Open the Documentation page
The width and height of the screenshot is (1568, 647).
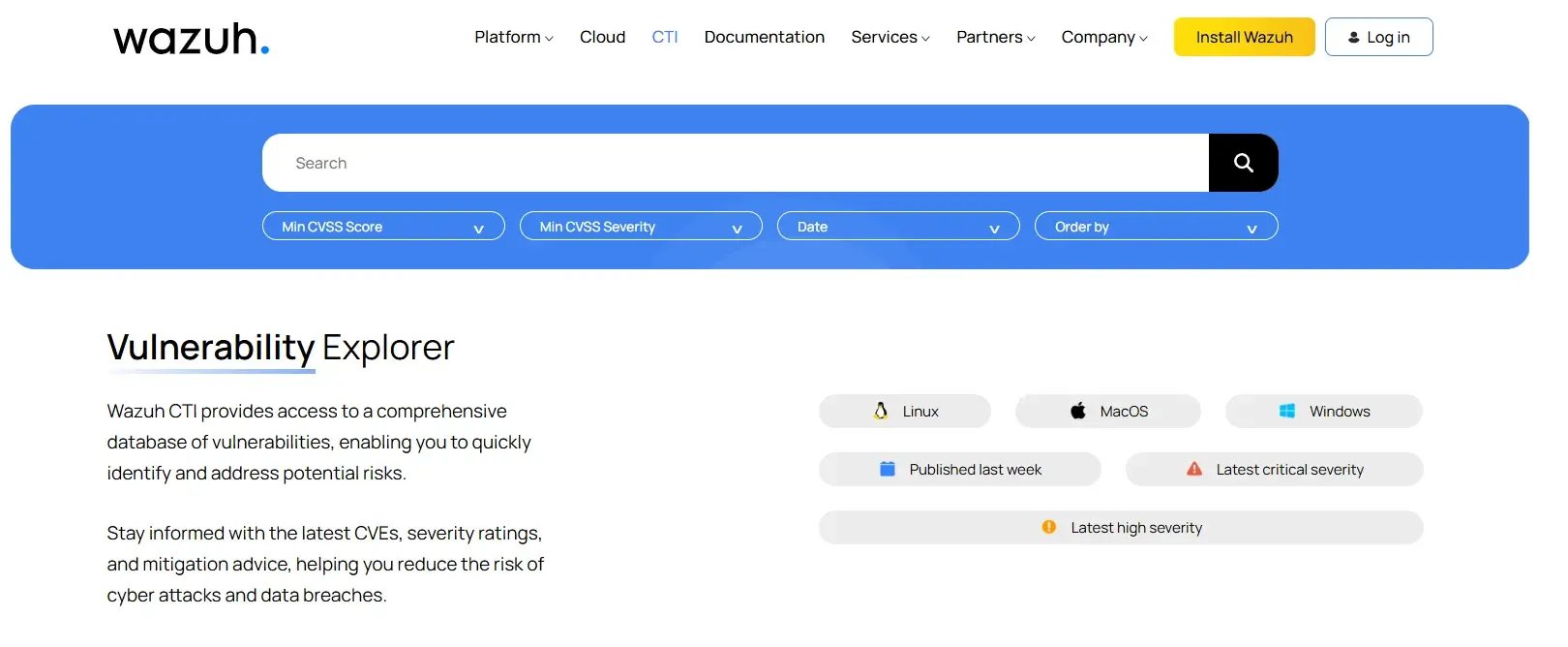(765, 37)
